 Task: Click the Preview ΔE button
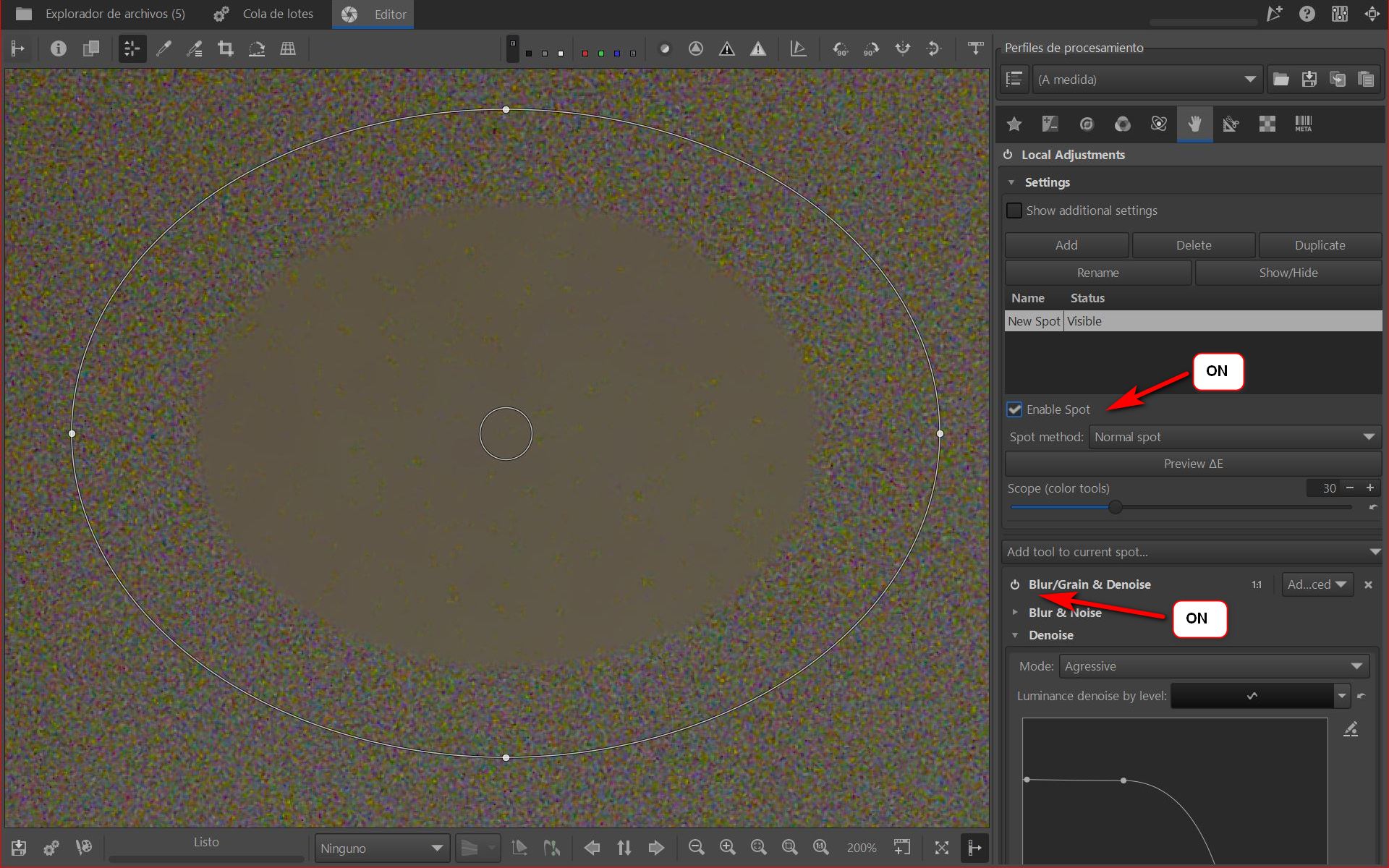(1192, 464)
